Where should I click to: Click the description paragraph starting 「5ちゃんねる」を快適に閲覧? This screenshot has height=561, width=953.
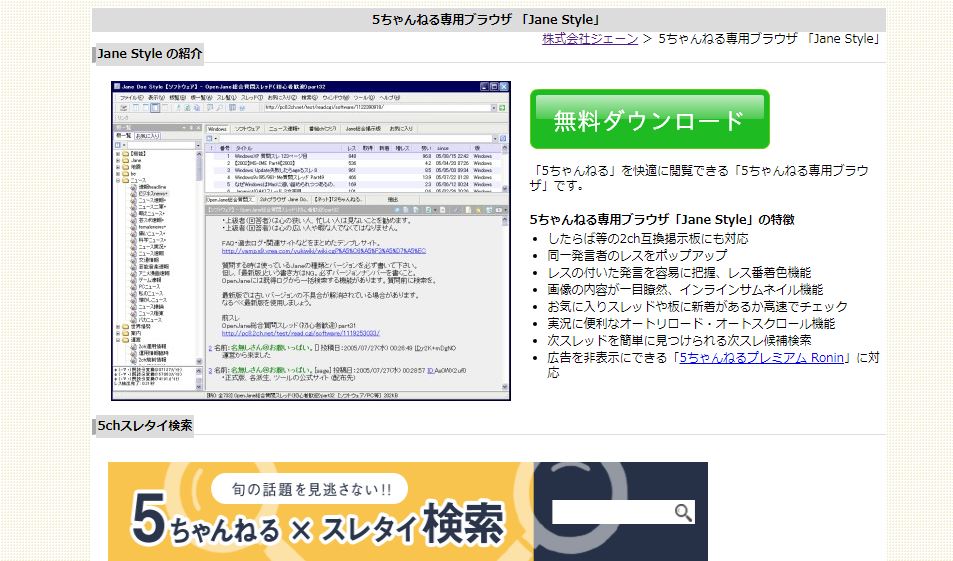(x=699, y=178)
